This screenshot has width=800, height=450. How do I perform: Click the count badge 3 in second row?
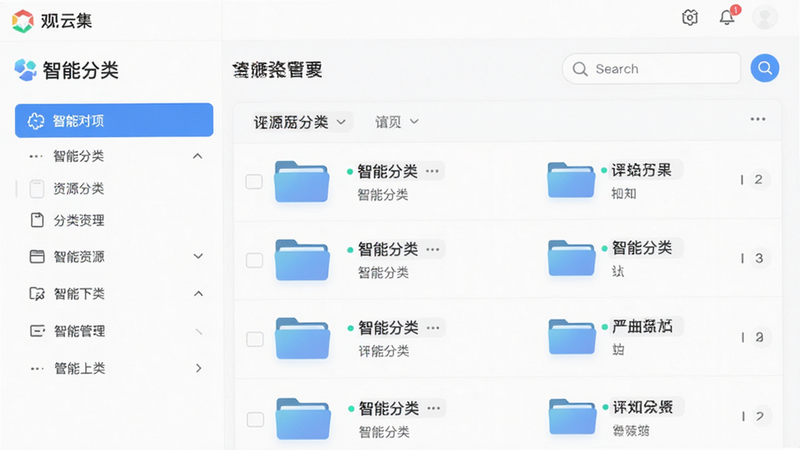759,258
